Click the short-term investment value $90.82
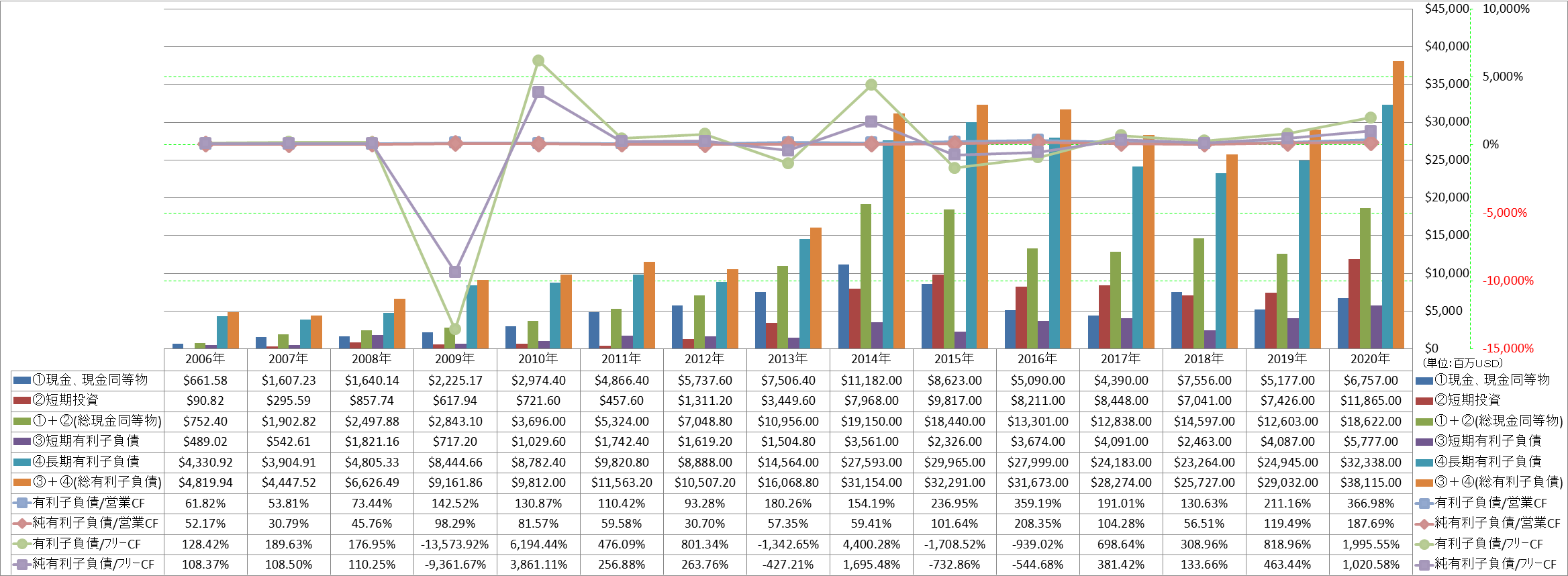The image size is (1568, 576). pos(205,401)
